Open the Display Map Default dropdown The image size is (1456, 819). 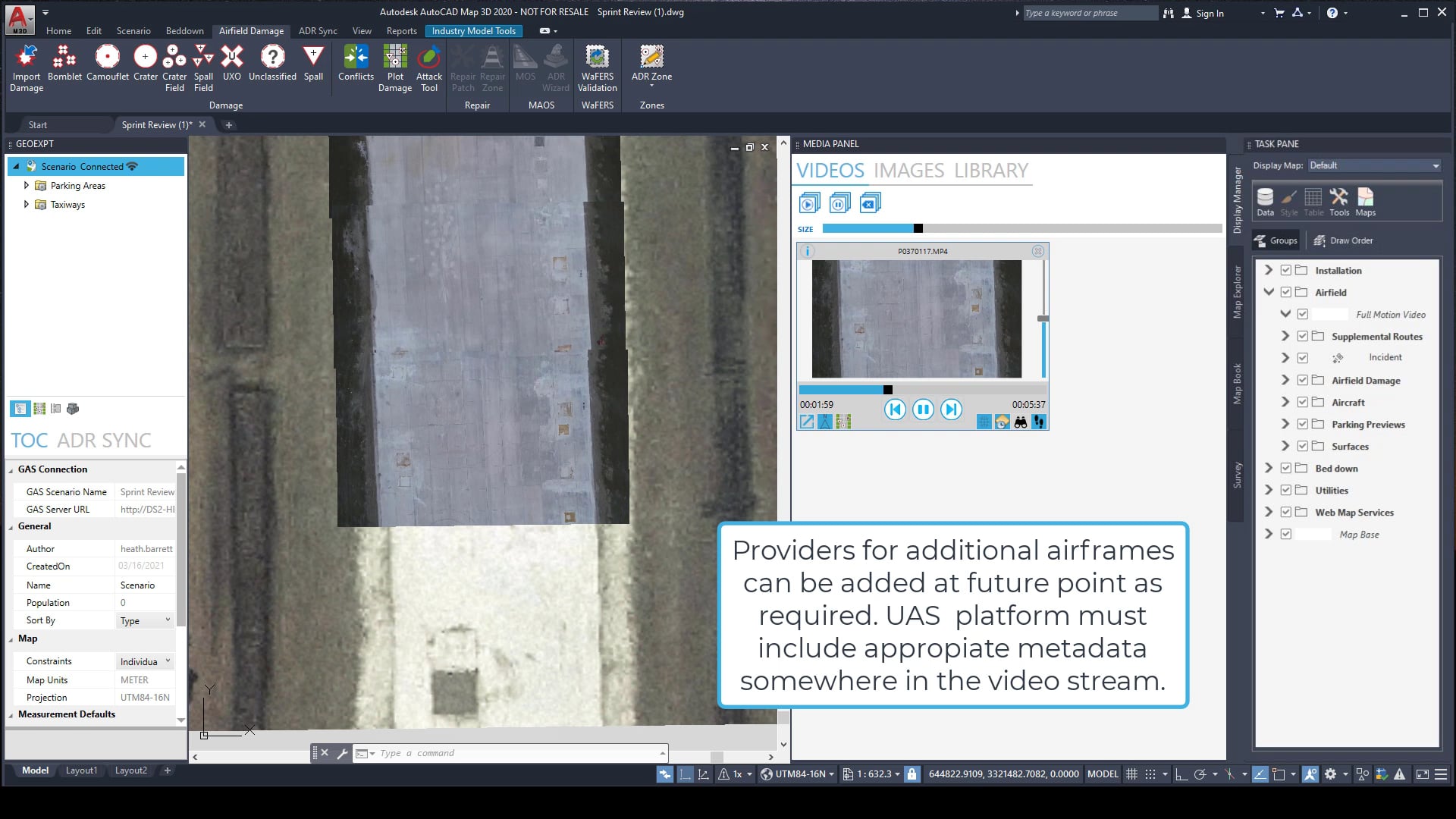pos(1436,165)
